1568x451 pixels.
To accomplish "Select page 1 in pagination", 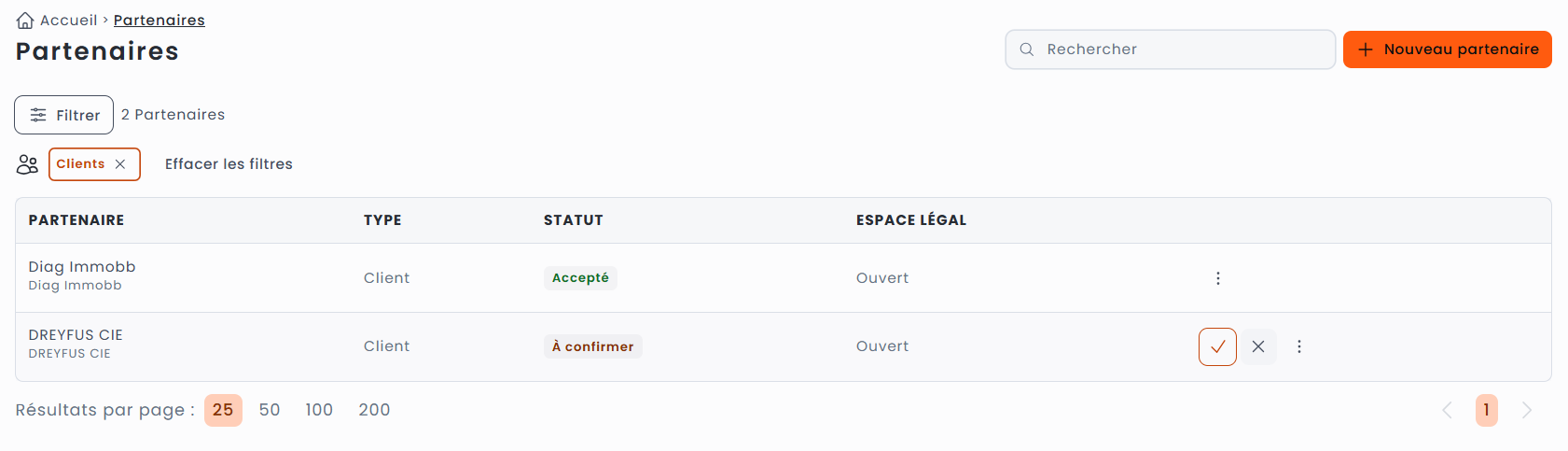I will coord(1486,410).
